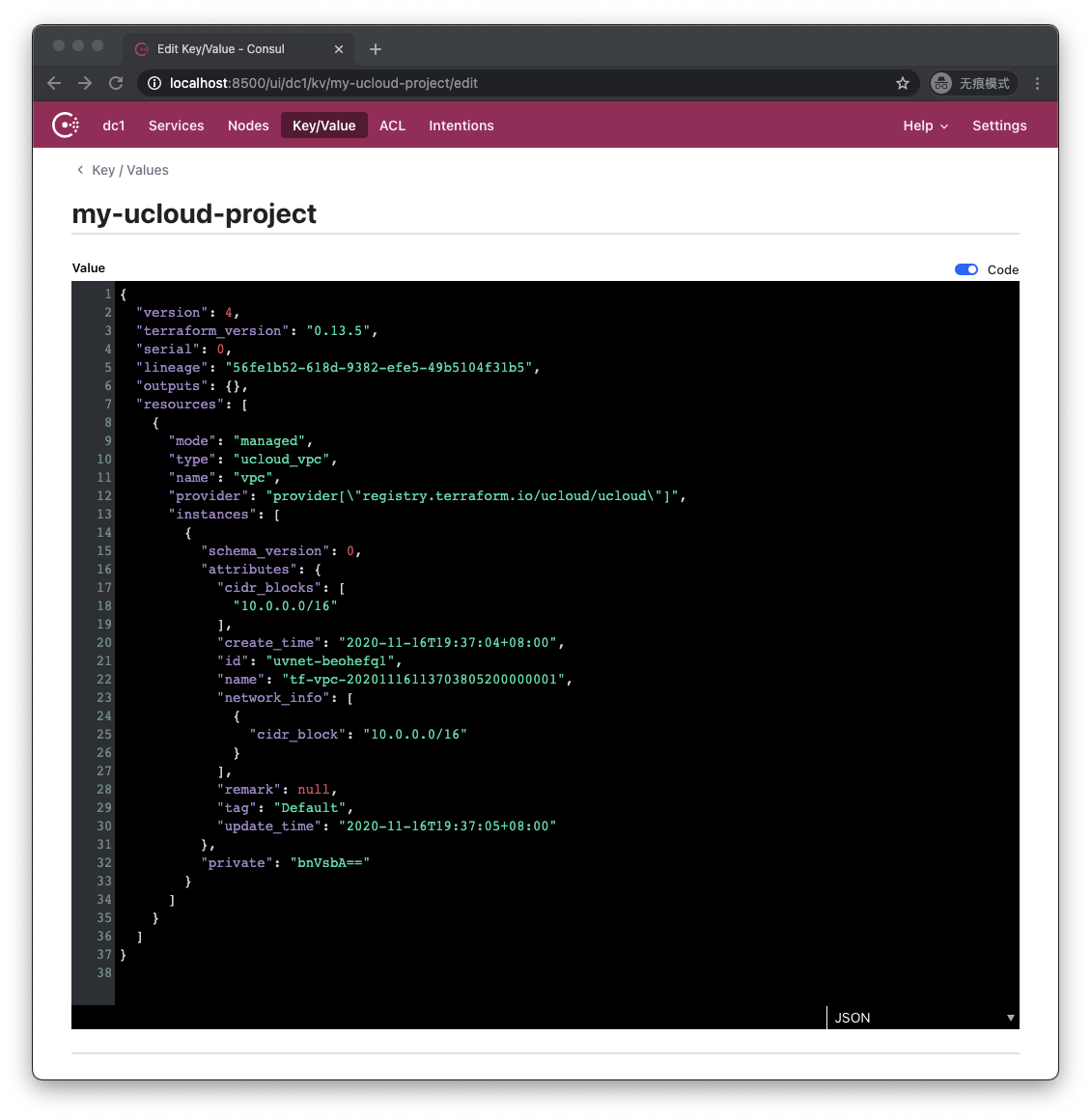Reload the page with refresh icon
The width and height of the screenshot is (1091, 1120).
click(x=116, y=83)
